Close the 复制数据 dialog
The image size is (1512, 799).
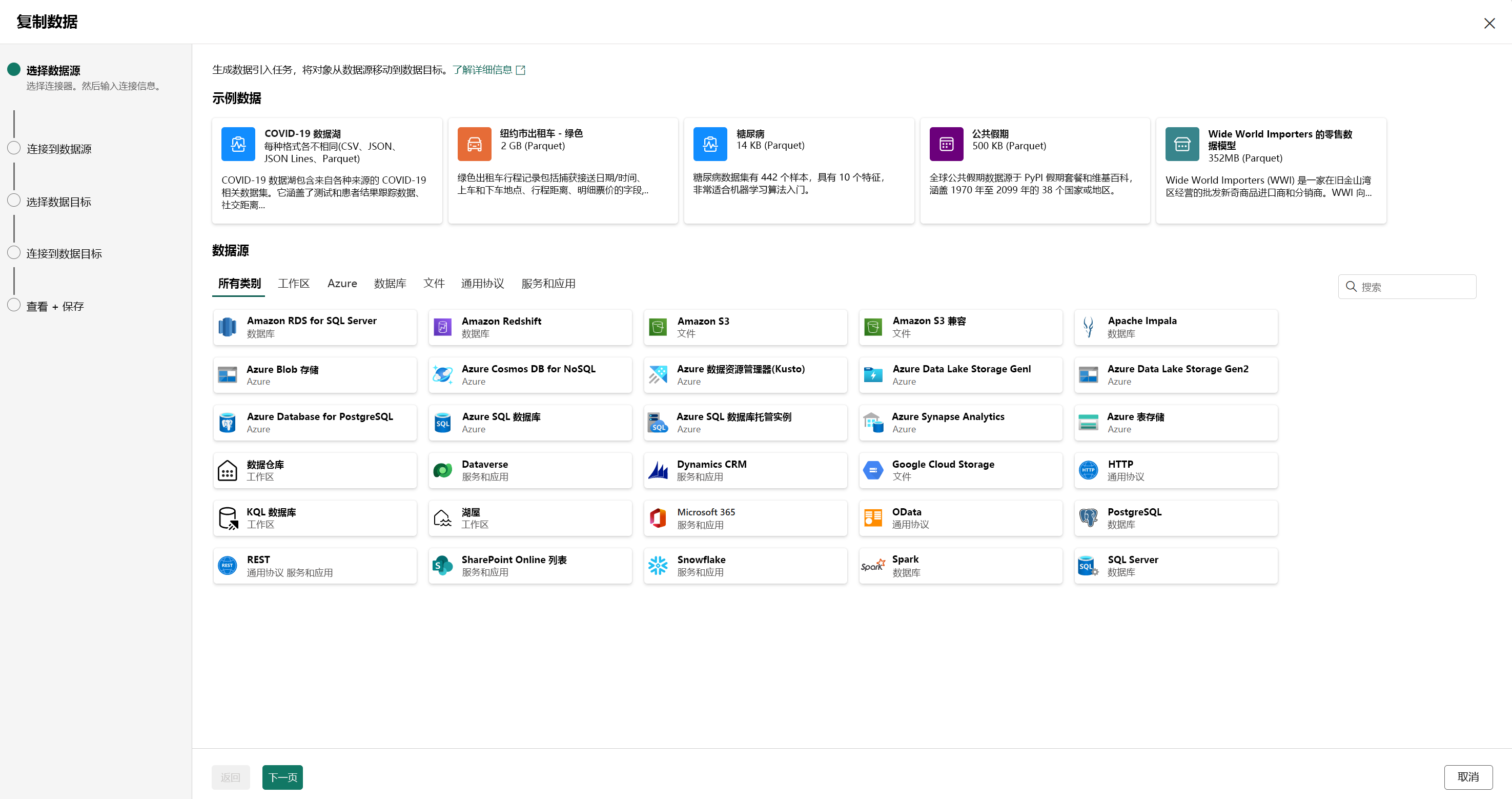coord(1489,24)
